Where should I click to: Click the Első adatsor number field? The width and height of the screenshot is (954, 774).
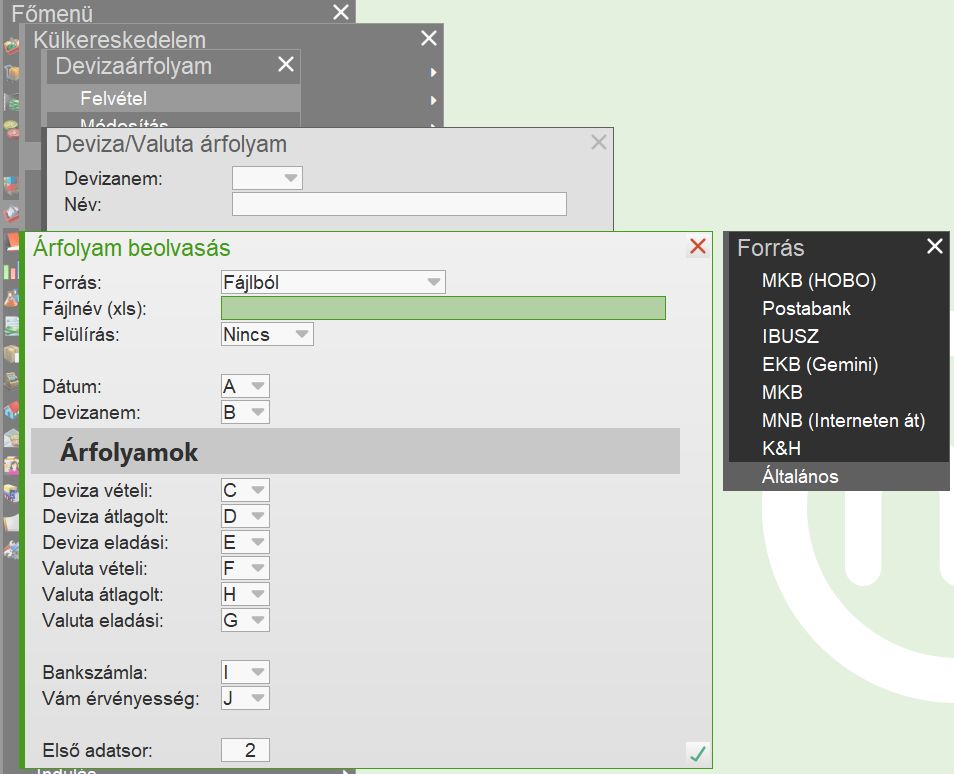(x=245, y=751)
